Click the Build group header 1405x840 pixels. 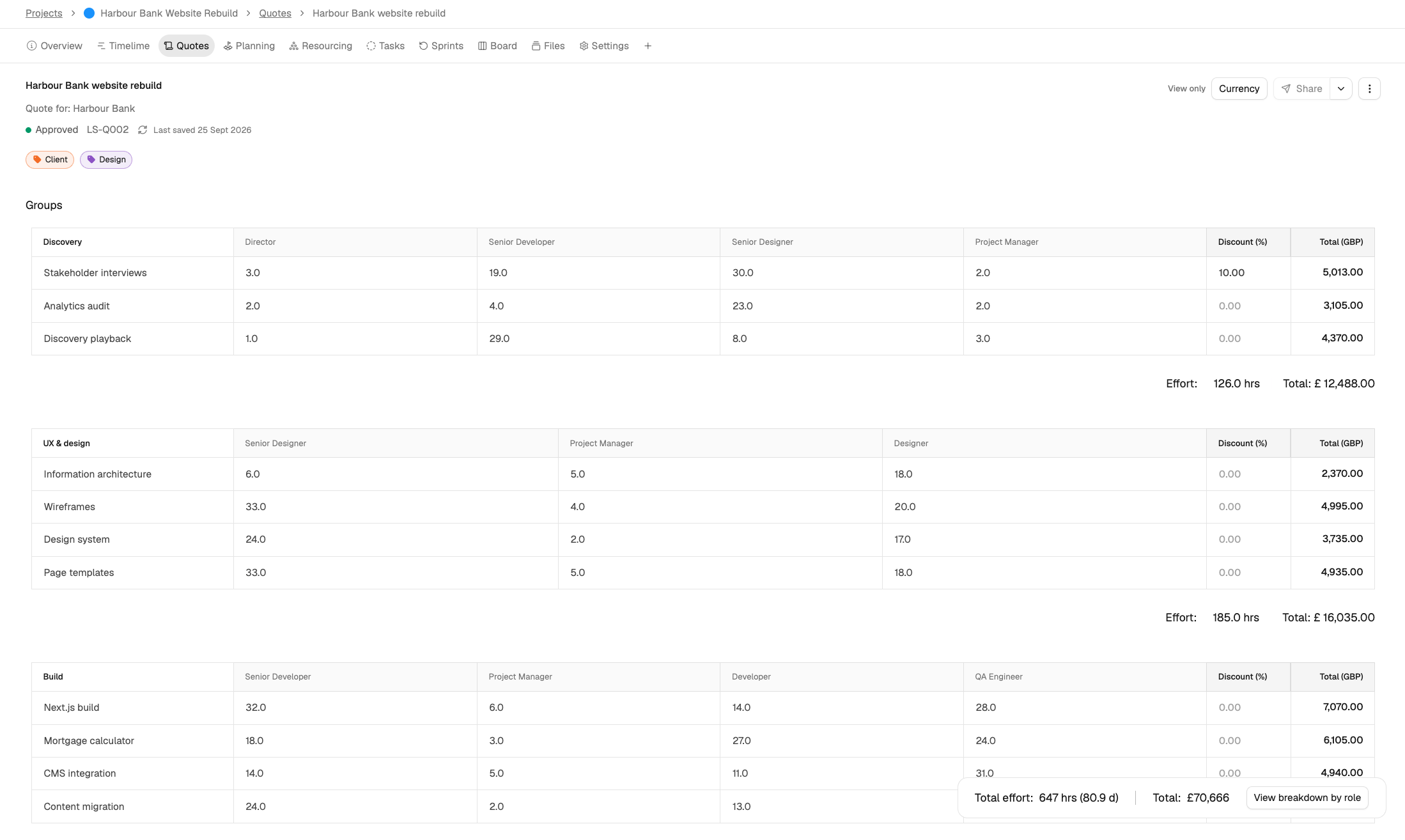[53, 677]
